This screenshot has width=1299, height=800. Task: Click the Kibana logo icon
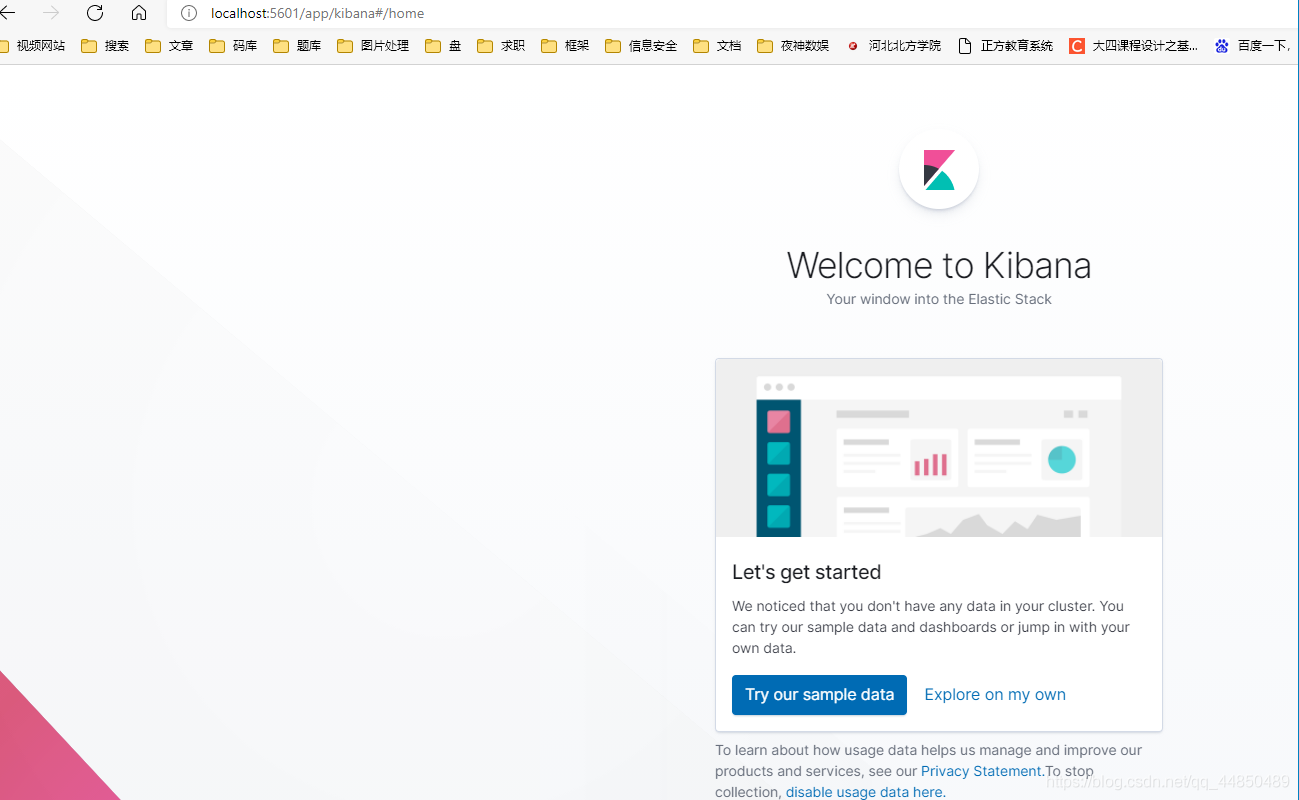pos(939,170)
